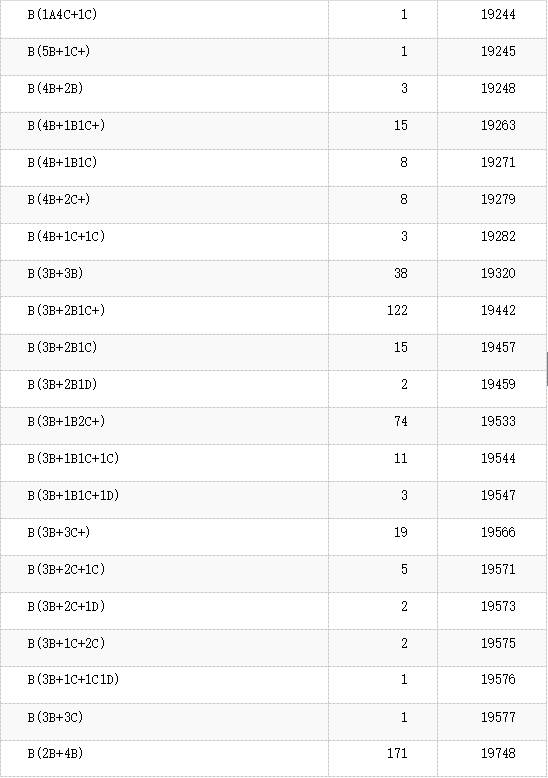The width and height of the screenshot is (548, 778).
Task: Click the count 122 cell
Action: [x=397, y=311]
